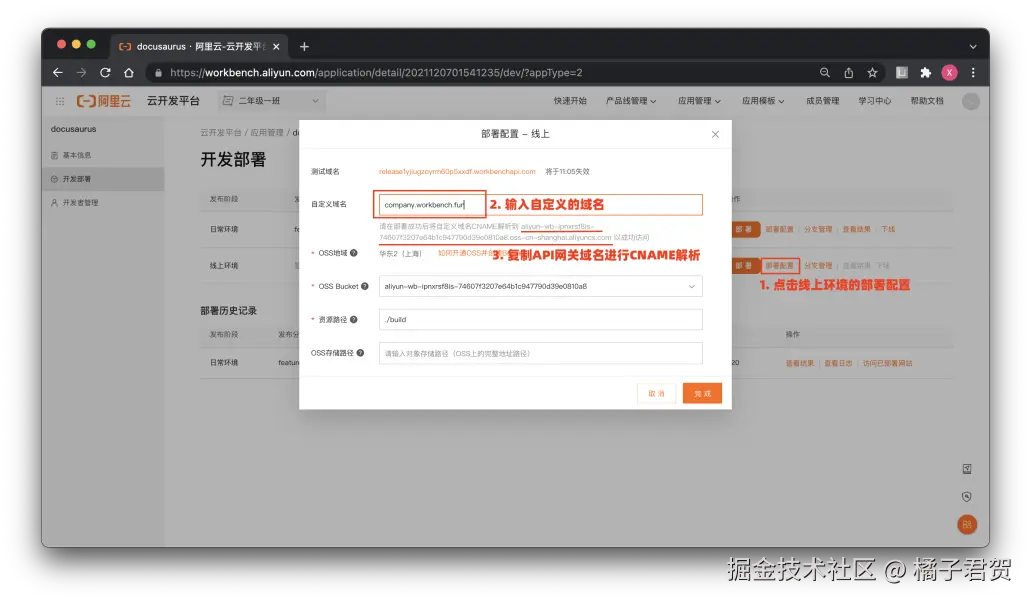This screenshot has width=1031, height=602.
Task: Click the orange 完成 button
Action: (702, 394)
